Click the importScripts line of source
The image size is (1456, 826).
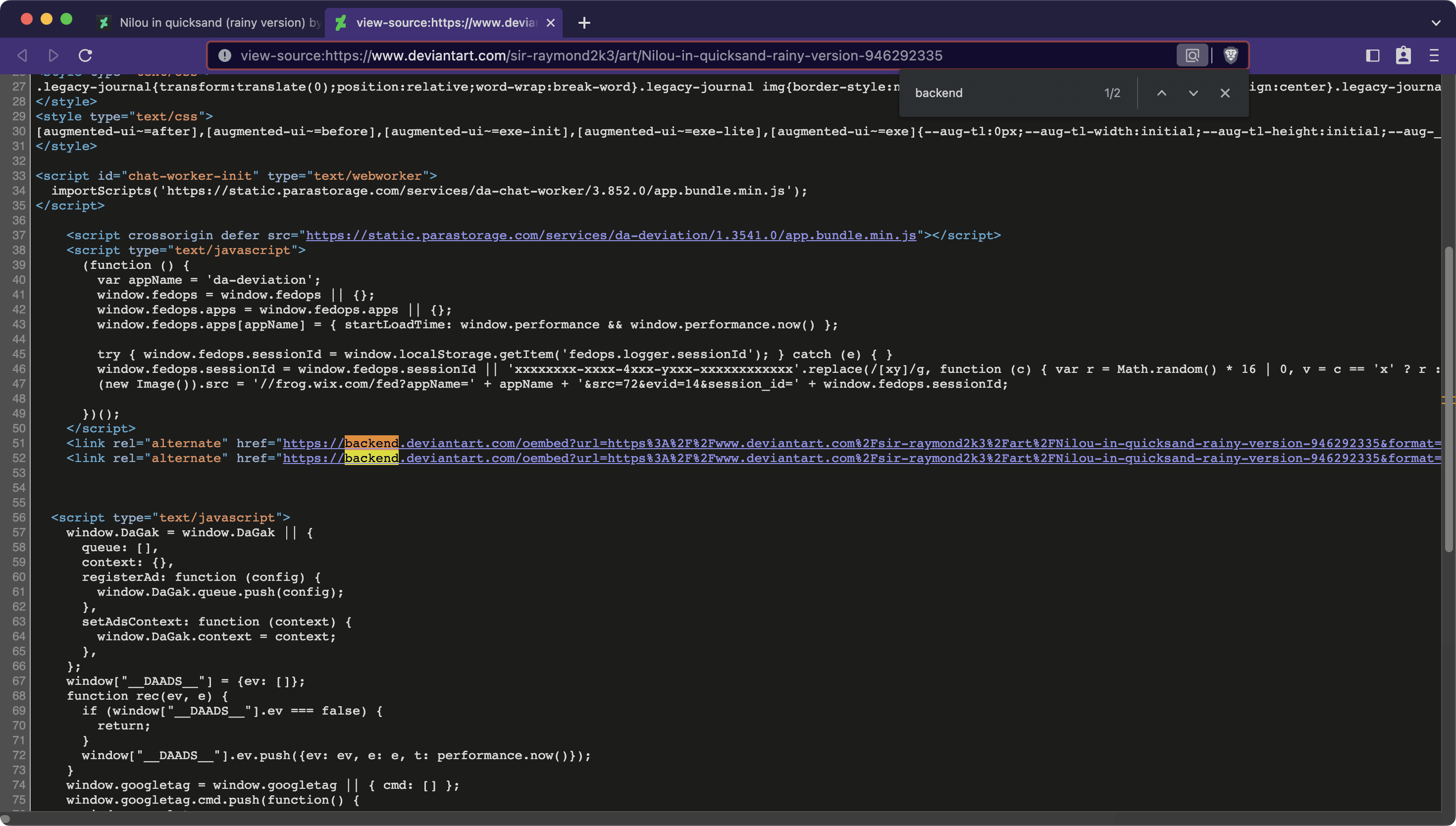429,191
